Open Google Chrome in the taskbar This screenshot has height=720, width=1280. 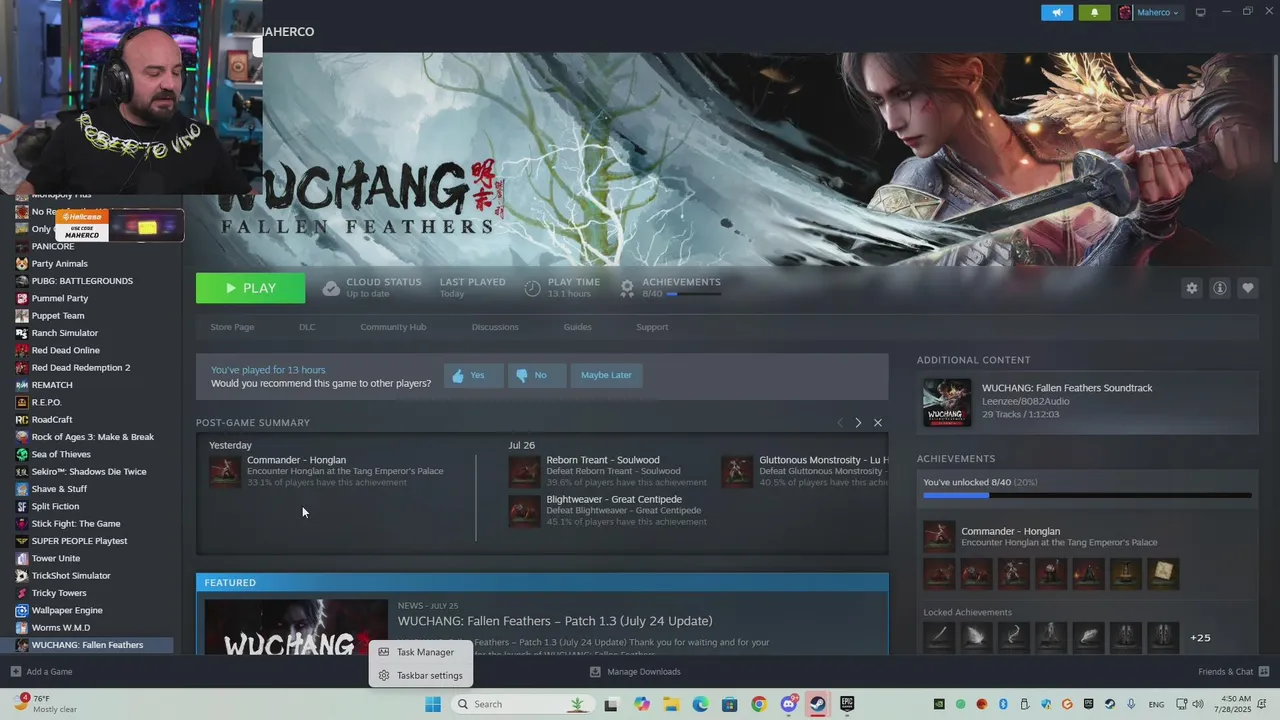(x=759, y=704)
